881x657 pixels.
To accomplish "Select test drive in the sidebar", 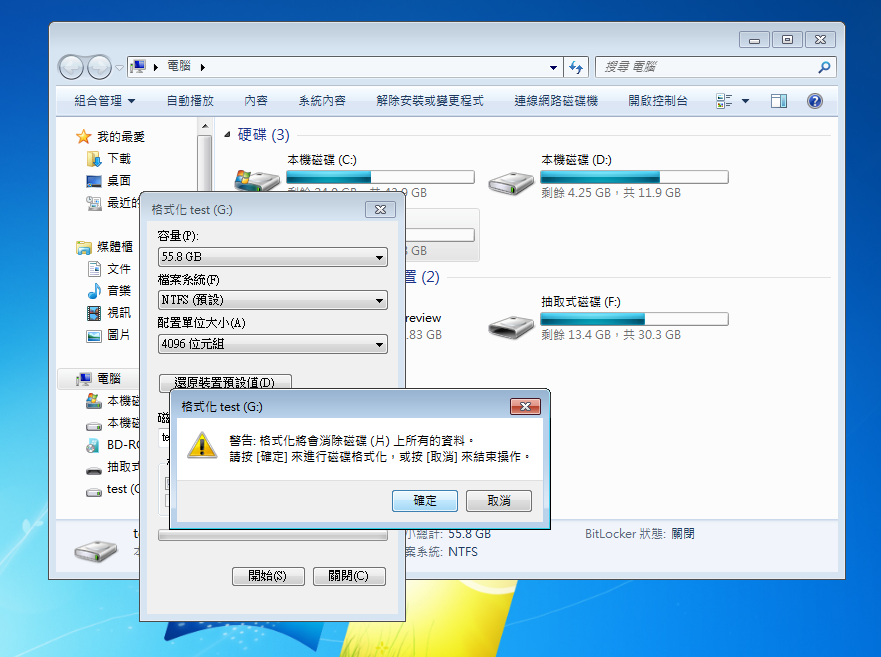I will 122,490.
